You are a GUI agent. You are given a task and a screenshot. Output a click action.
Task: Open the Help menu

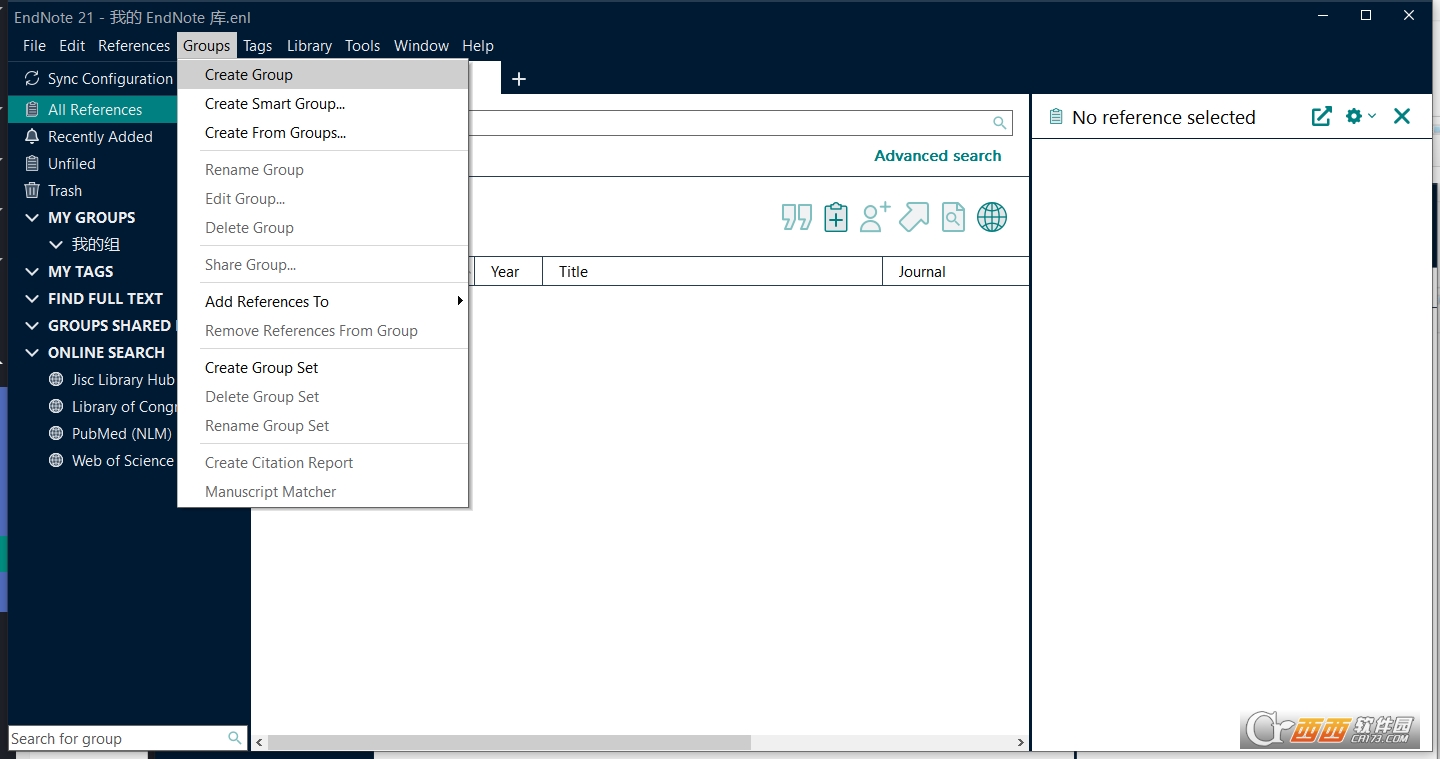click(478, 46)
